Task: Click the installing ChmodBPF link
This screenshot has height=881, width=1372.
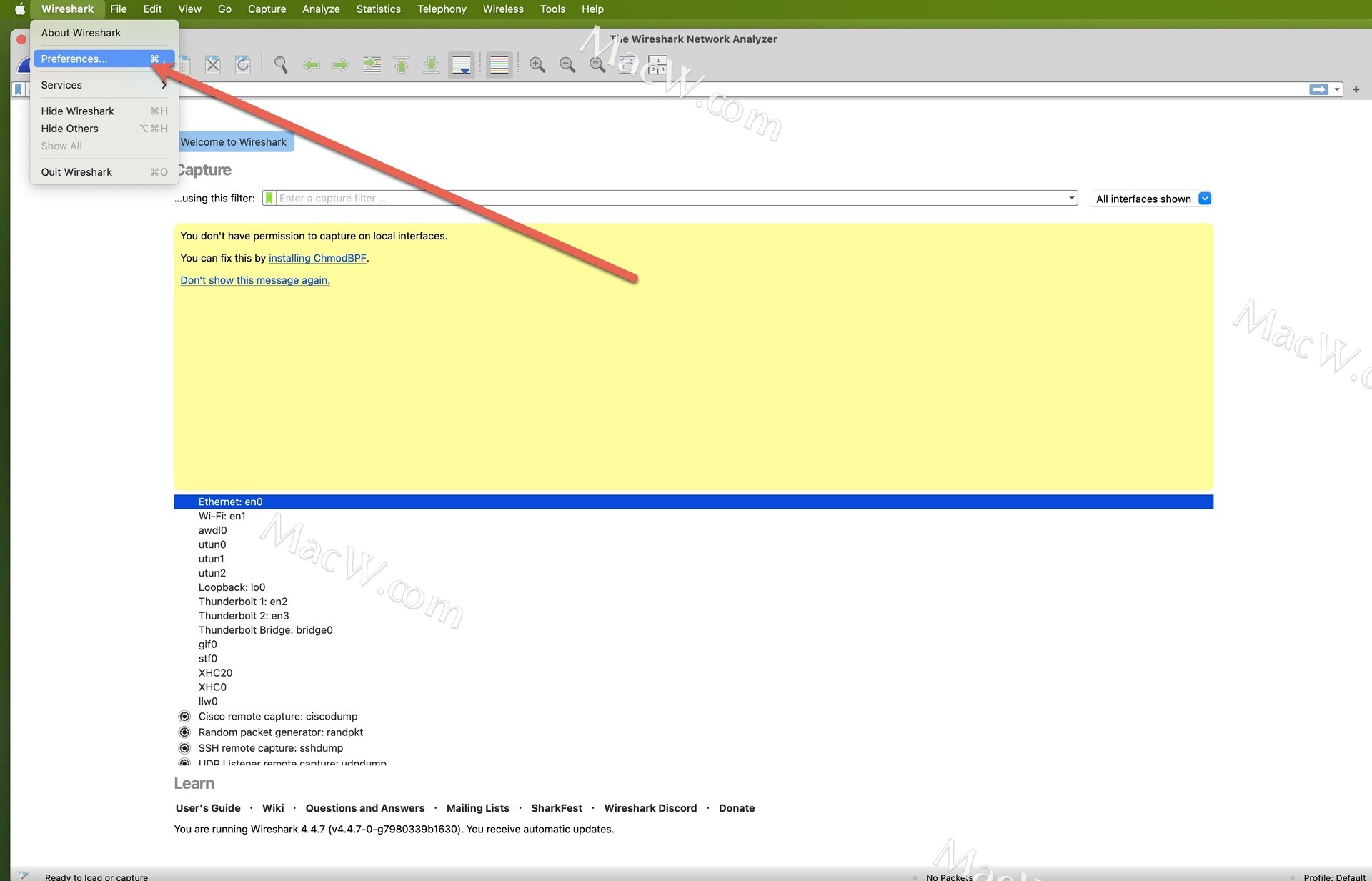Action: coord(317,258)
